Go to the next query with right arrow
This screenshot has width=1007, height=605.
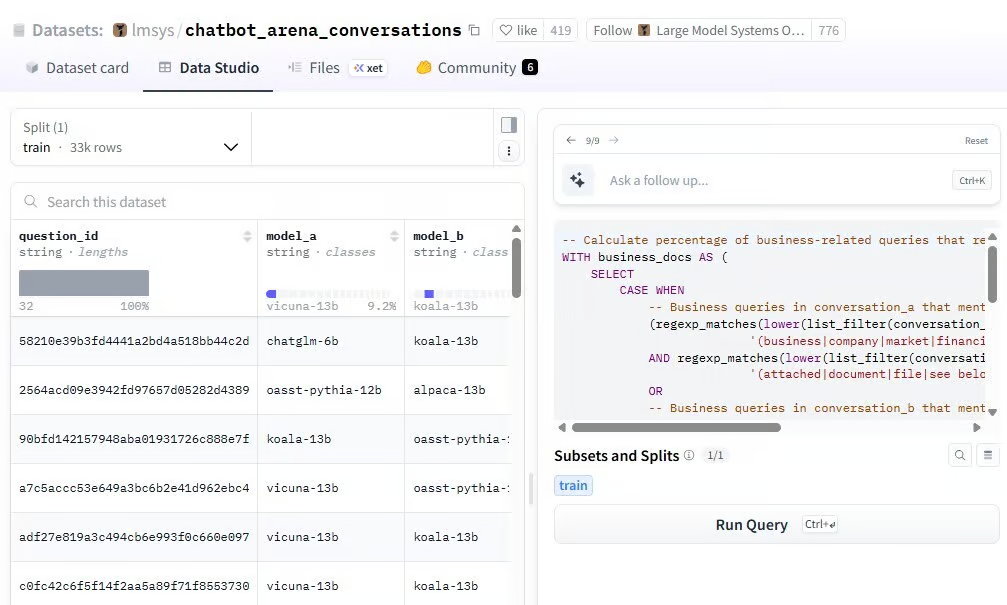pos(614,141)
